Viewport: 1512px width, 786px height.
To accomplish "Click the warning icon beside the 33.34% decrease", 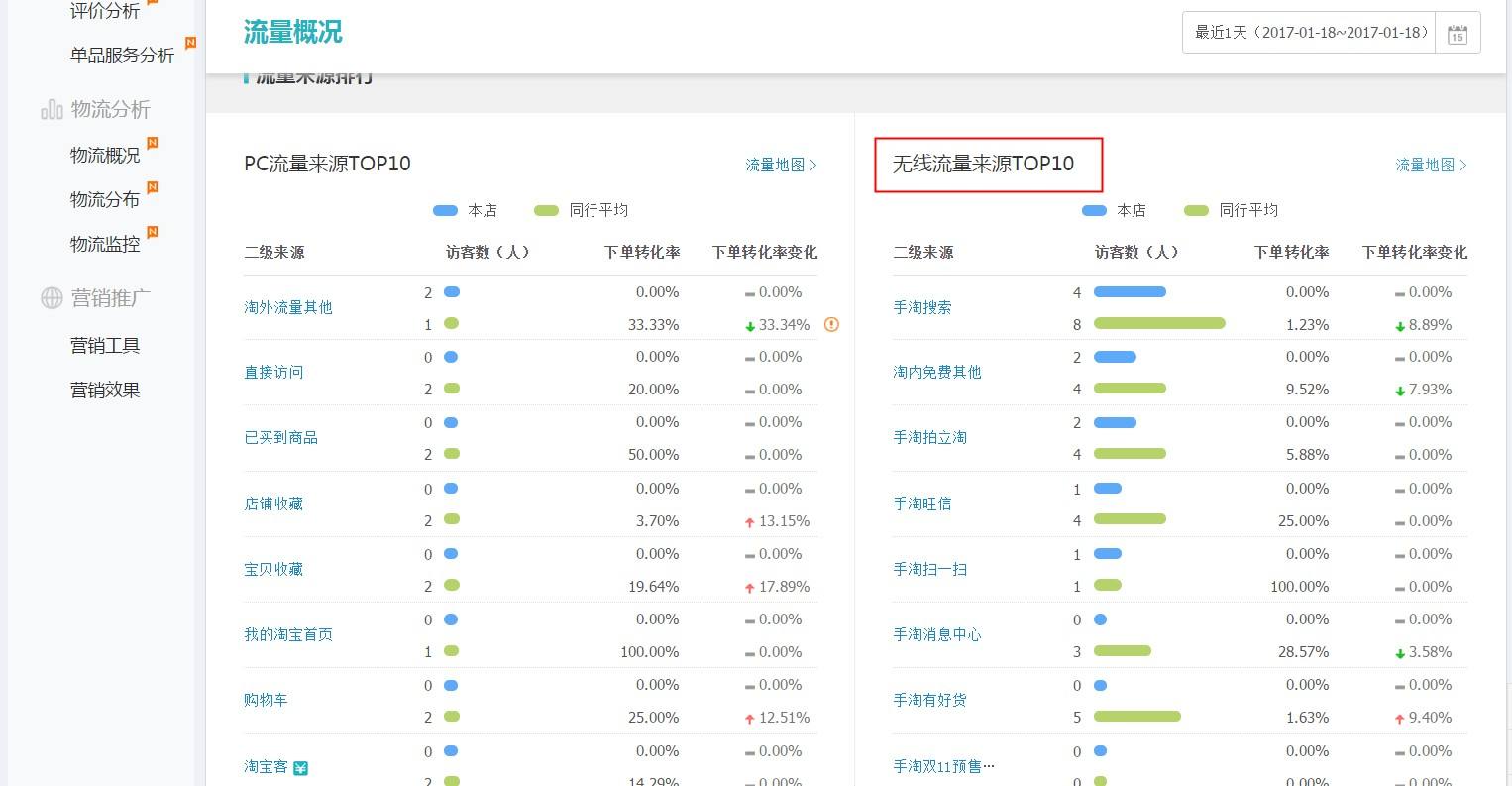I will [830, 324].
